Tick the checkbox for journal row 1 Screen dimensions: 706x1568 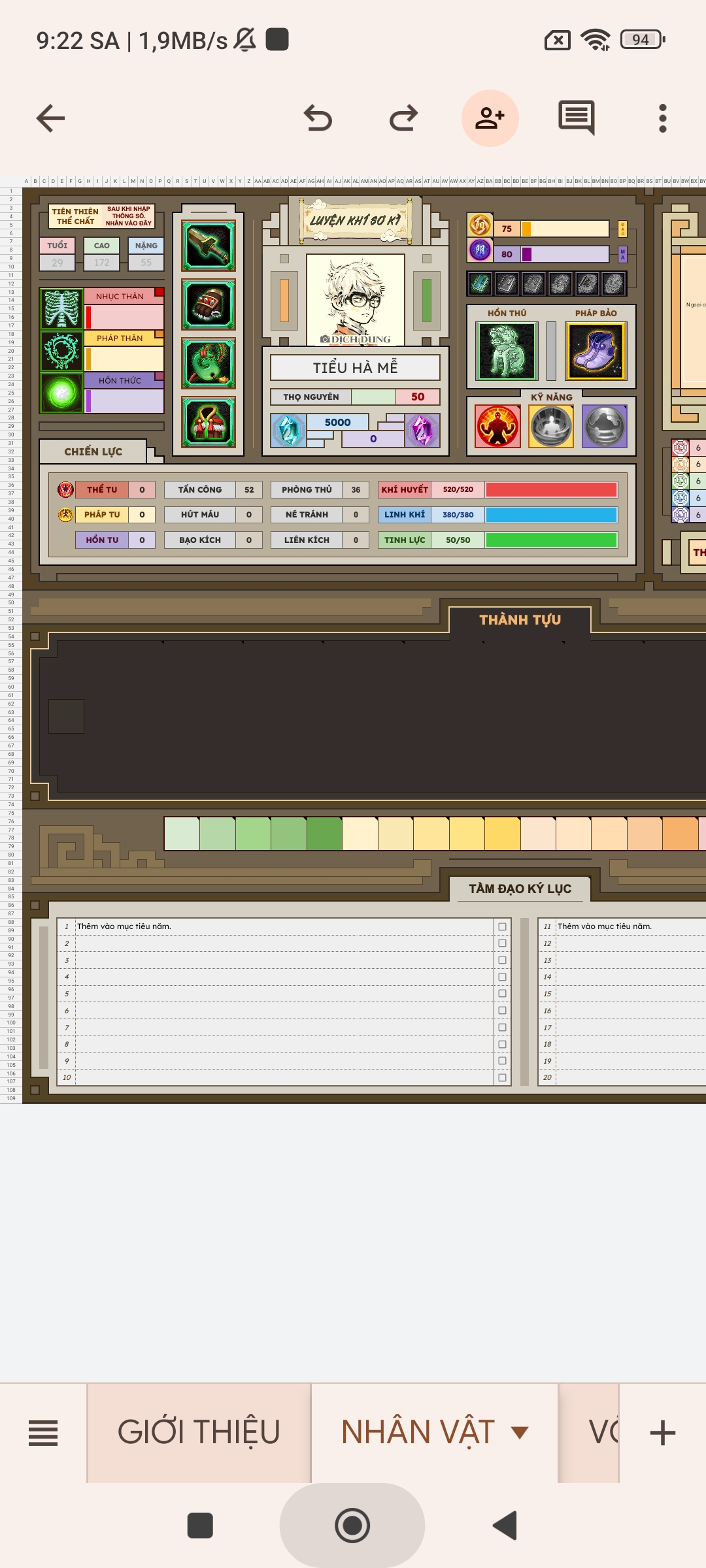[502, 926]
